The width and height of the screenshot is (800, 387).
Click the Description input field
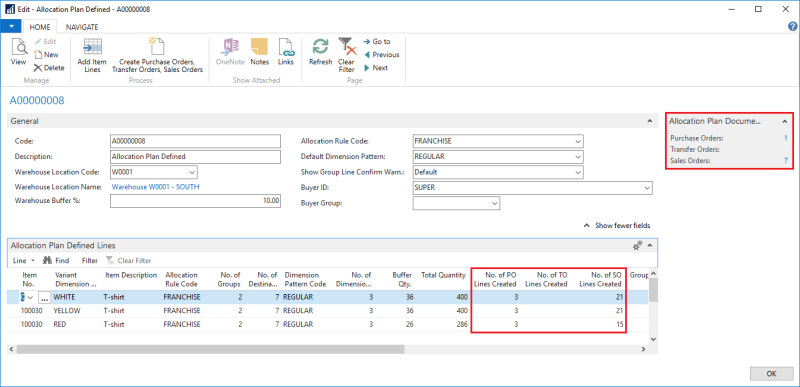tap(195, 157)
